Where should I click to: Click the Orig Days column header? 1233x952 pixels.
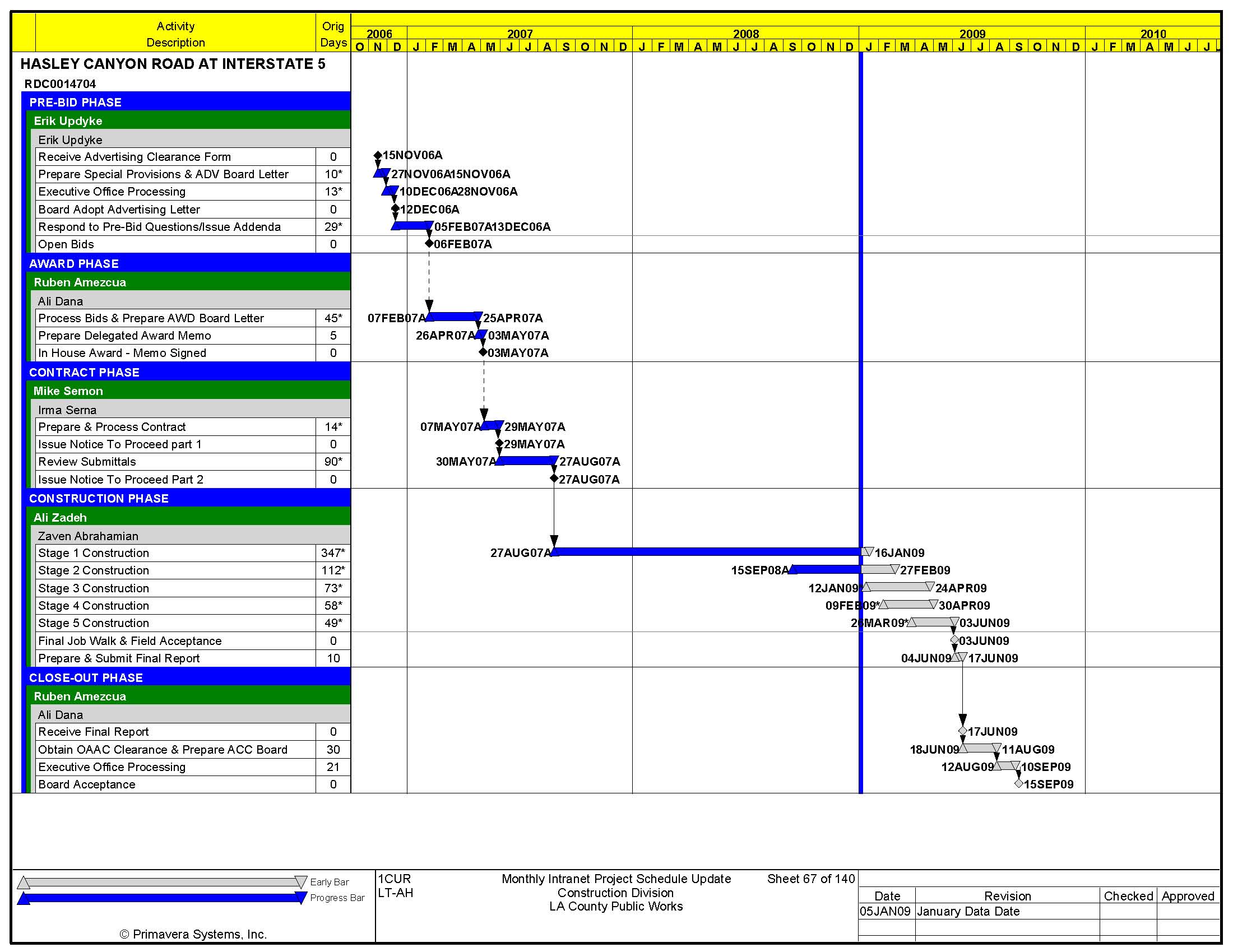333,34
